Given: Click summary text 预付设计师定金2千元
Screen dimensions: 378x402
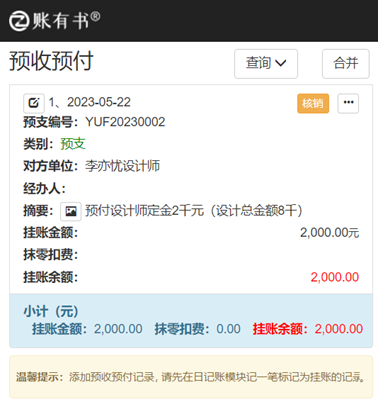Looking at the screenshot, I should click(144, 211).
